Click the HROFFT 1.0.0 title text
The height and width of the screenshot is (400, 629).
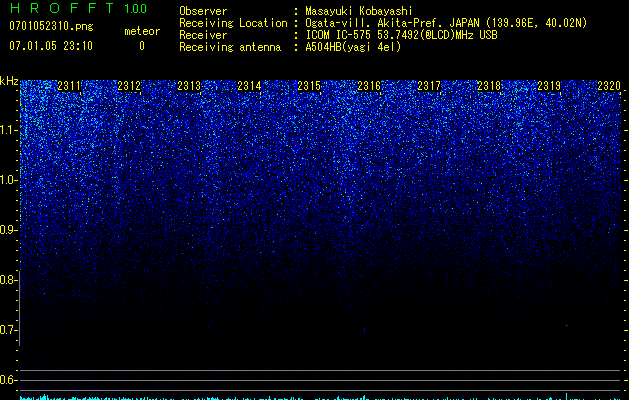[79, 8]
